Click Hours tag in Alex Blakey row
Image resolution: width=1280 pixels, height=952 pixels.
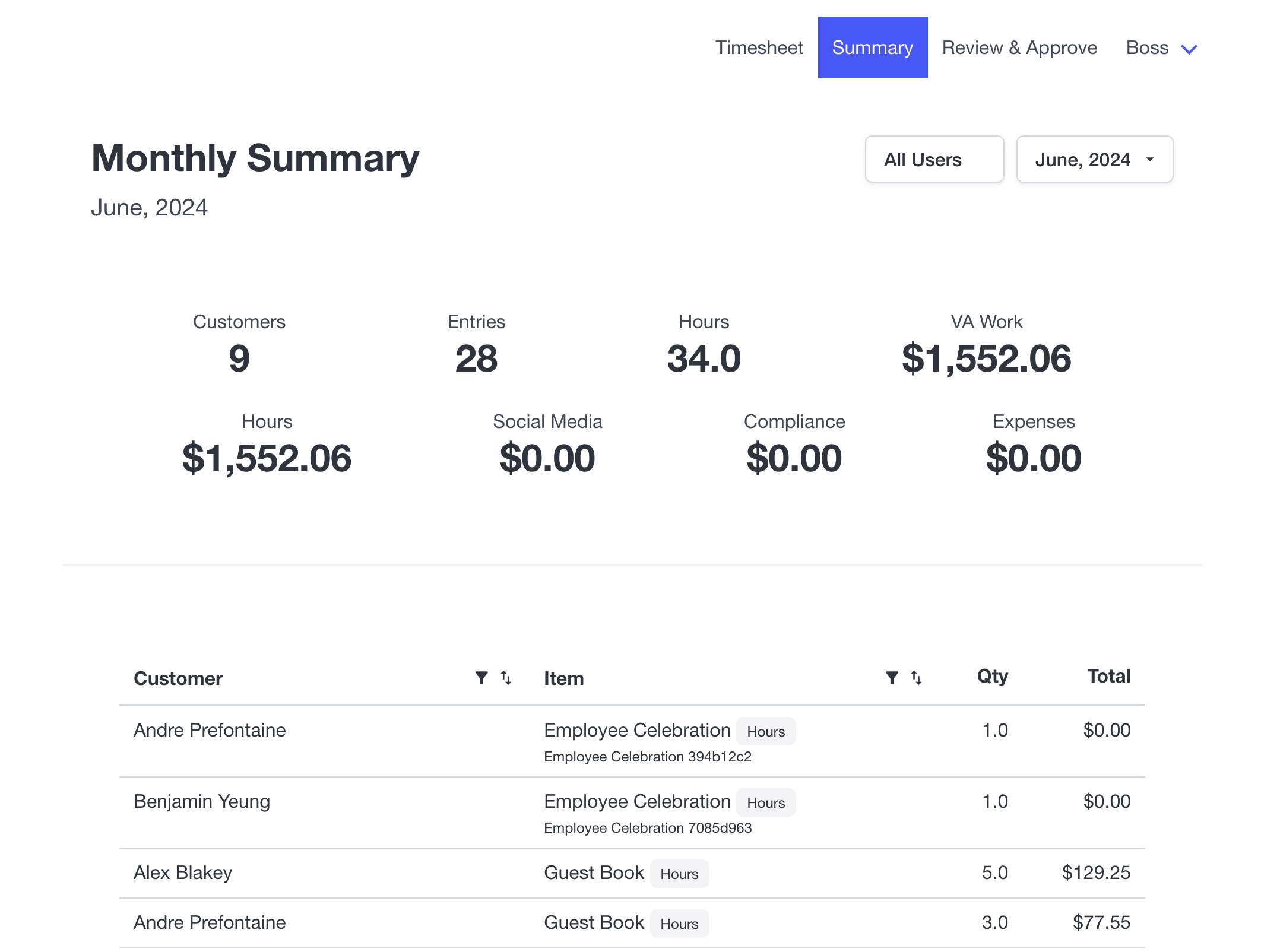(x=679, y=874)
